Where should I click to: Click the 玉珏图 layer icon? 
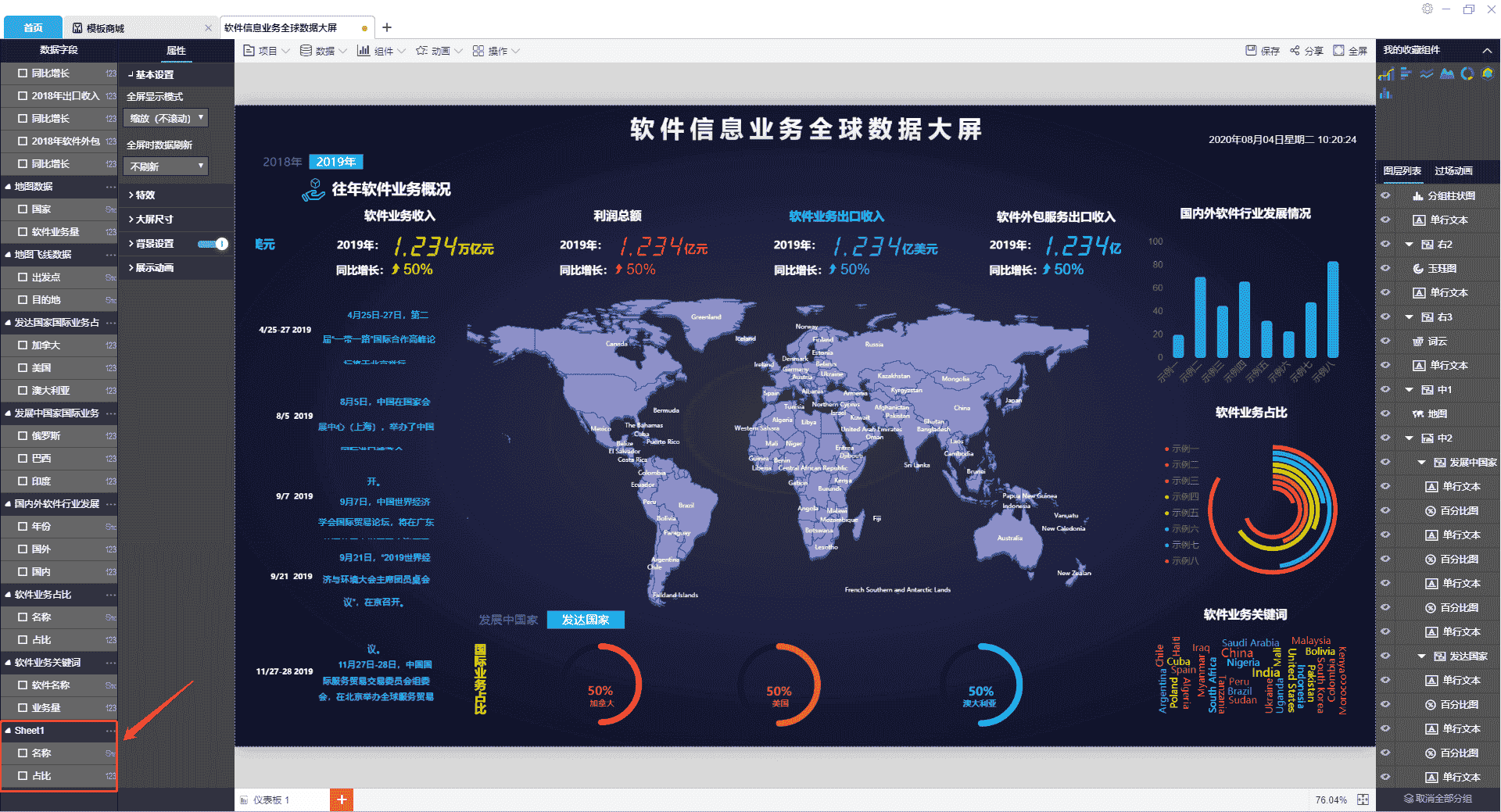pos(1418,269)
